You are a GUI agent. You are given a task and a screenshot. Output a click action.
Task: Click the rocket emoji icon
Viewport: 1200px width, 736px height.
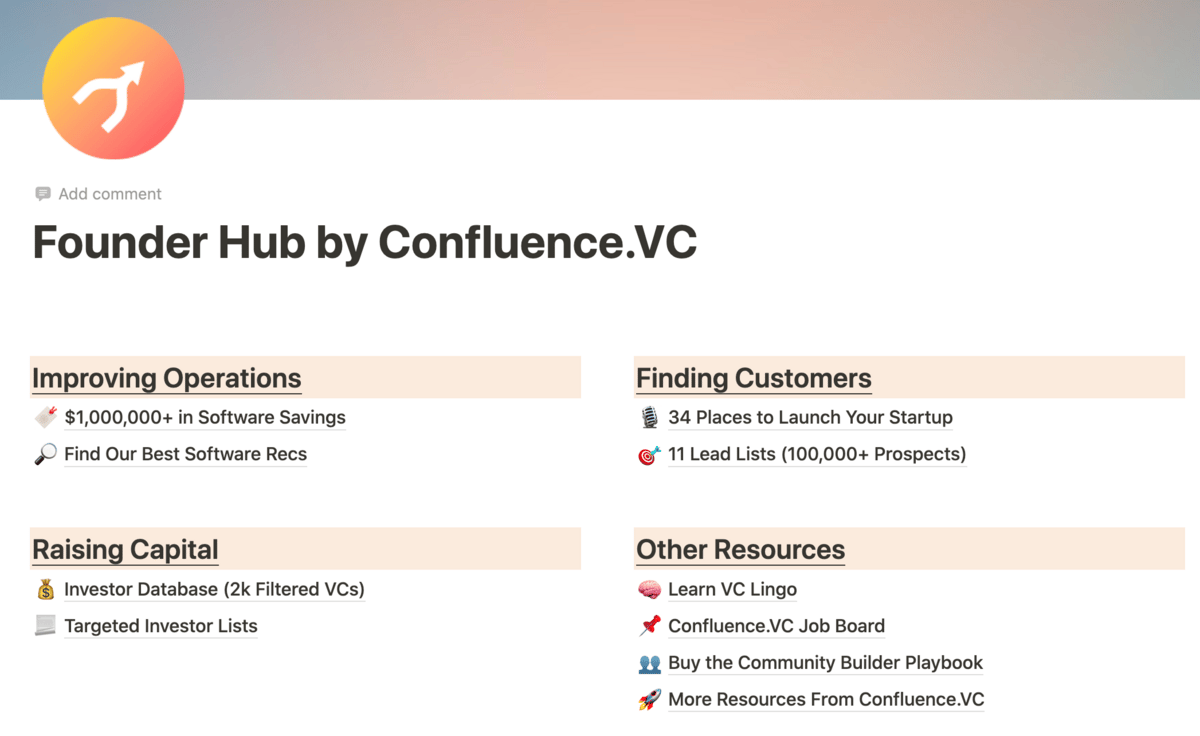click(x=649, y=700)
